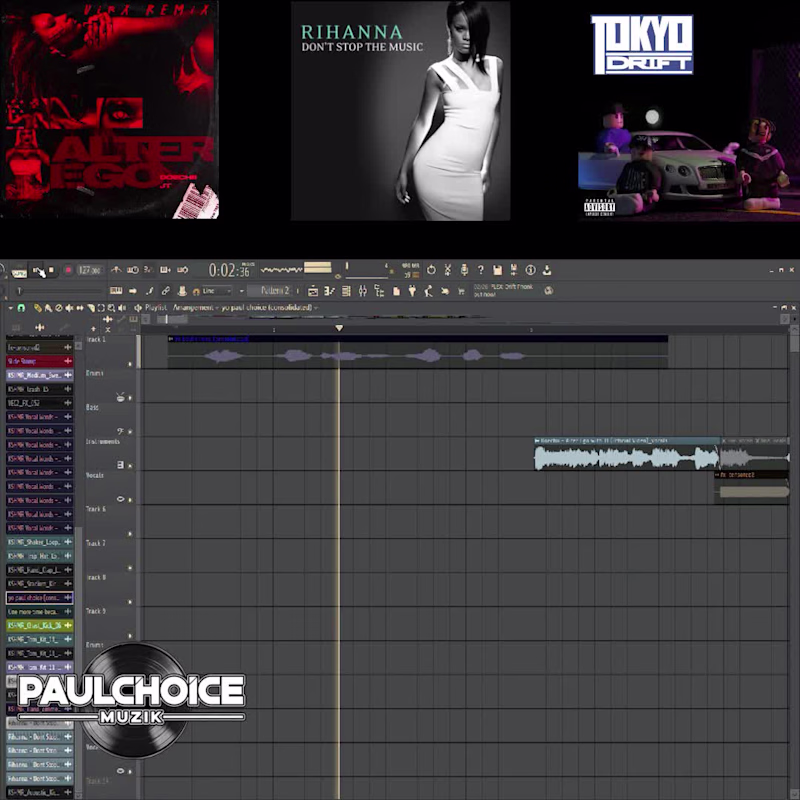Toggle the Pattern/Song mode switch

point(19,272)
